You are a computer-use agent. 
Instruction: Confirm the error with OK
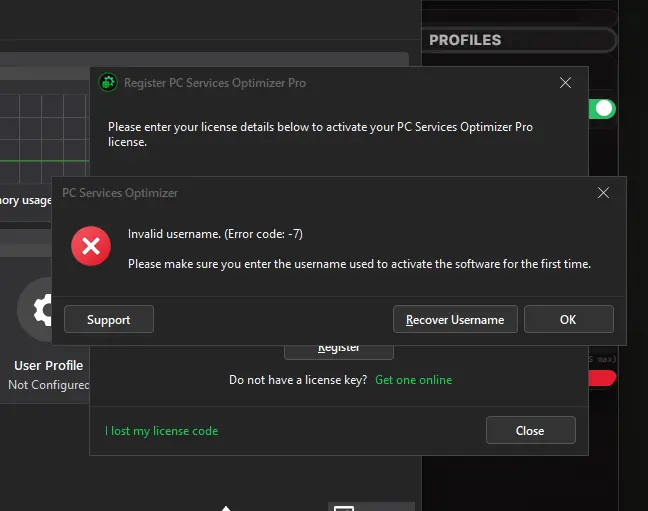pos(569,319)
